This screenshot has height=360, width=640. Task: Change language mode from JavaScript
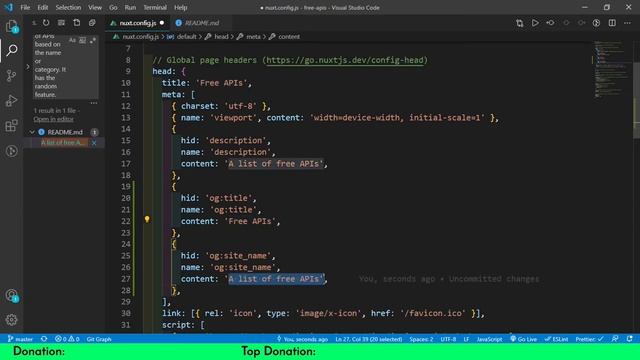(x=489, y=339)
